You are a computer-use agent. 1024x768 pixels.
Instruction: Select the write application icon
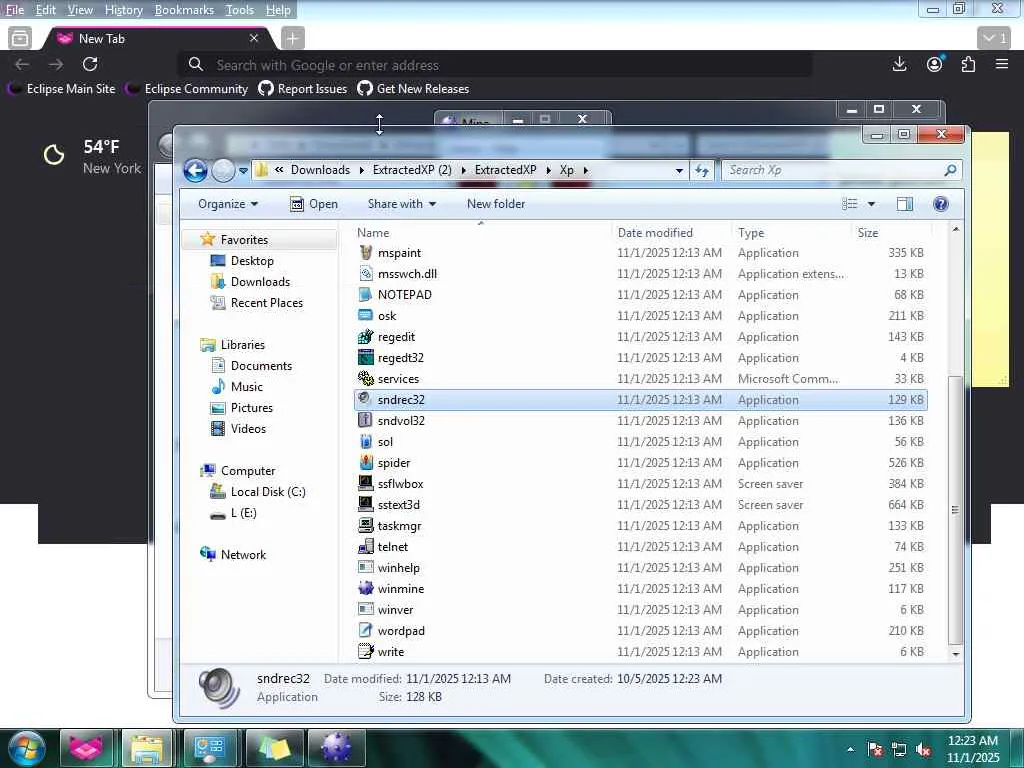tap(366, 651)
